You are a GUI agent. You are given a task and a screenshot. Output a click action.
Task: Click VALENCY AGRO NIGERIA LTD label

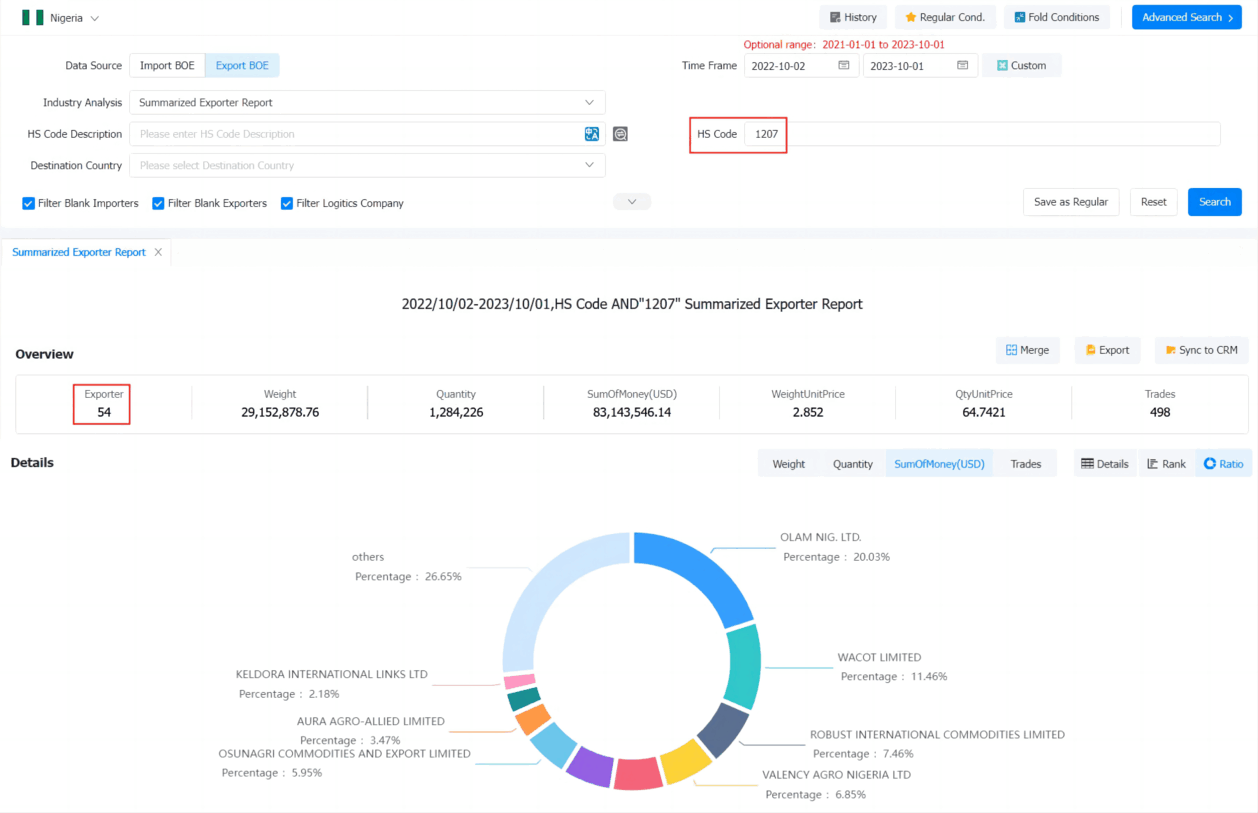point(837,774)
